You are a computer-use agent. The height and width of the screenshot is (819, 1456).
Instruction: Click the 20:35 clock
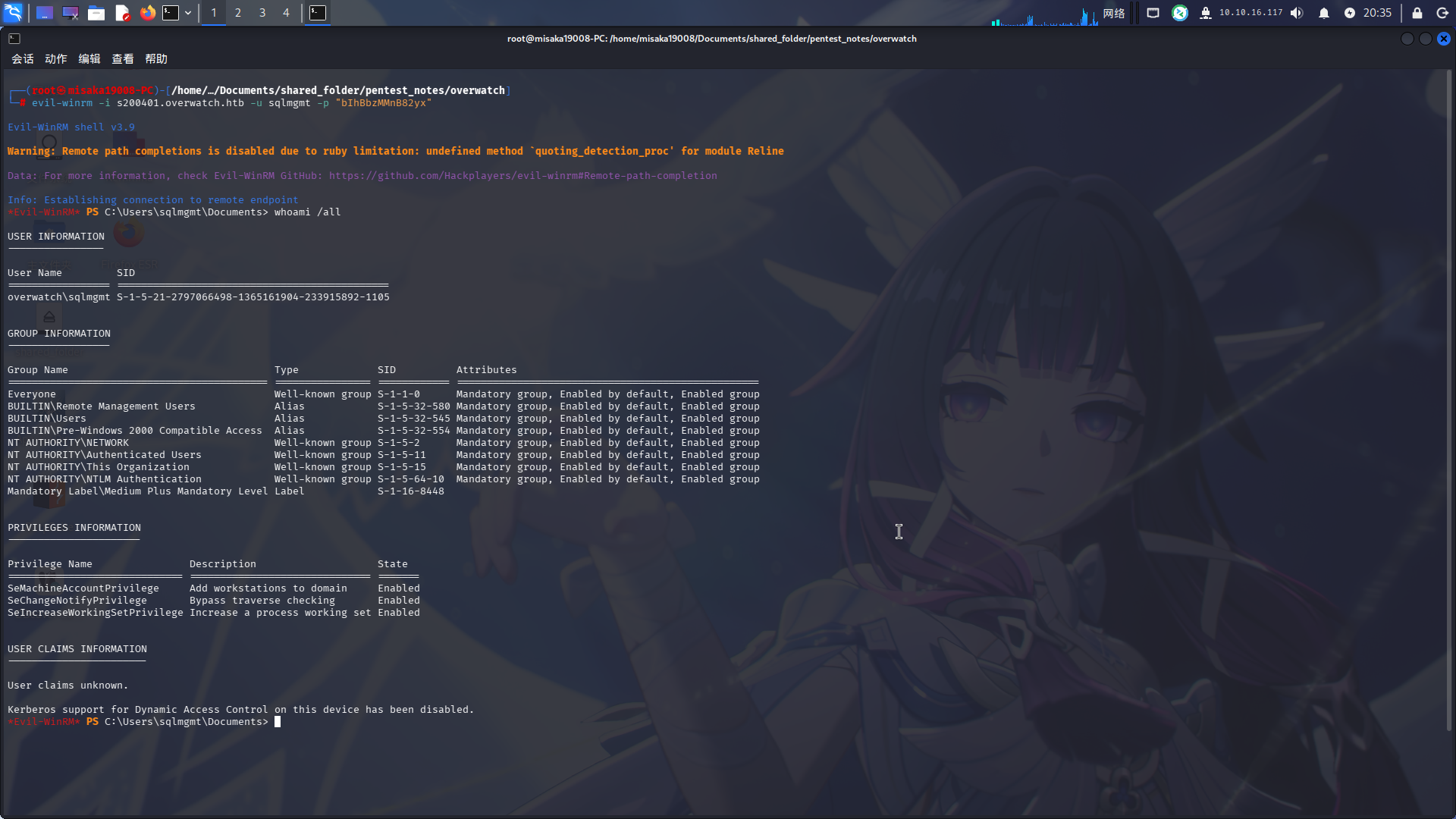[x=1377, y=13]
